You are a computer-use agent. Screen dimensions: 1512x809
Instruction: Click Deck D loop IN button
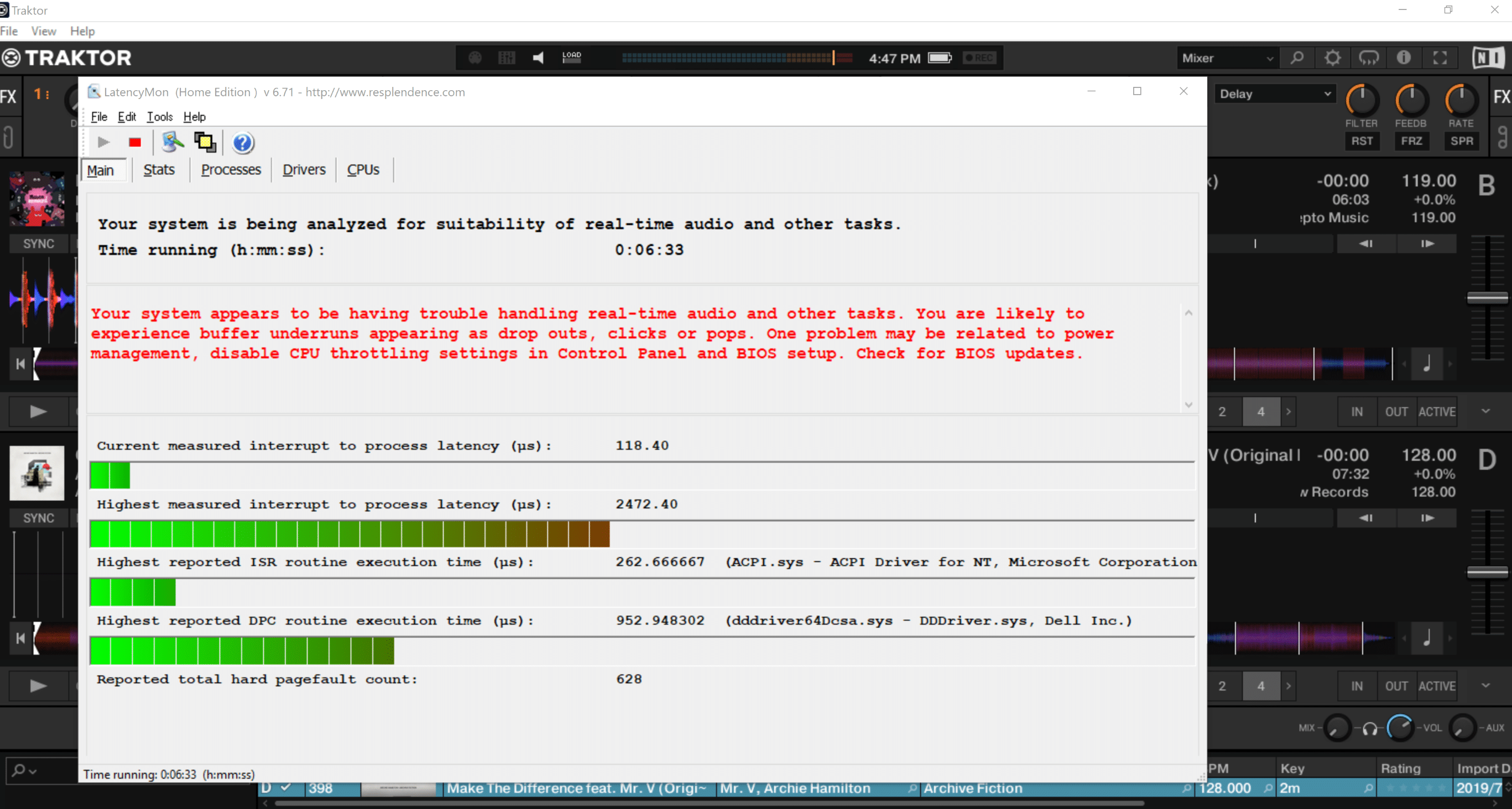coord(1357,686)
